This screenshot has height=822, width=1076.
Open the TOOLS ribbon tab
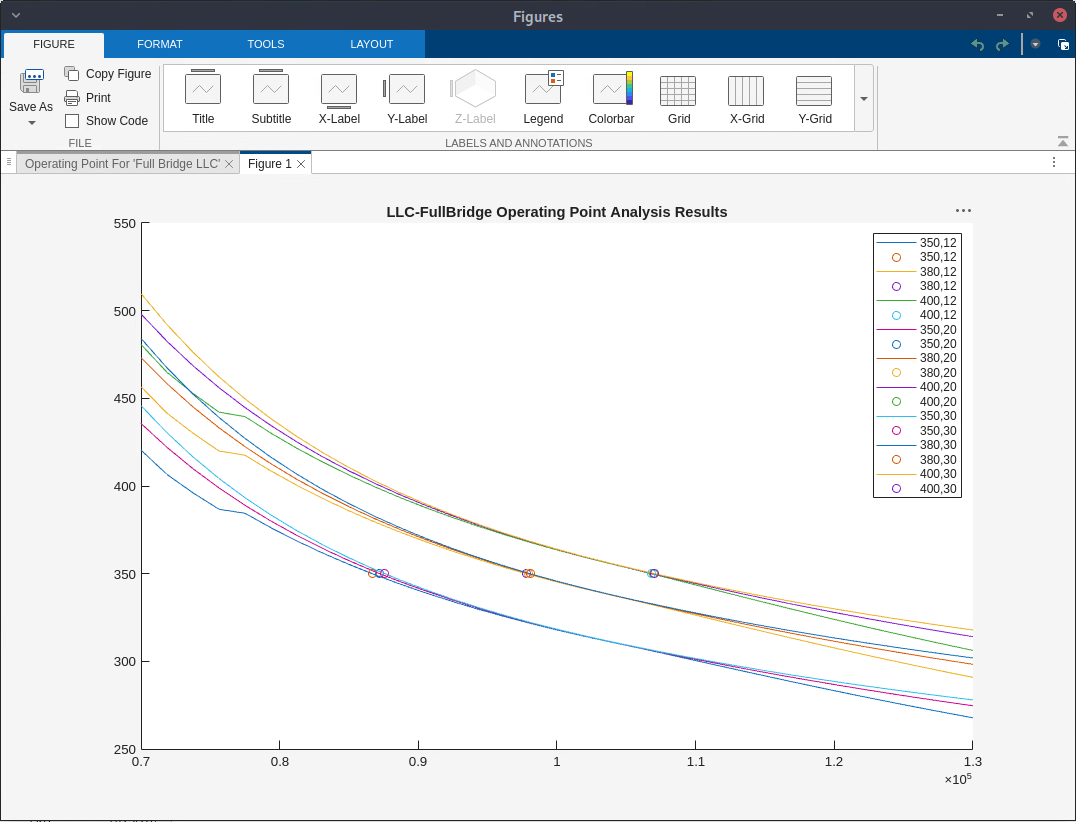[x=266, y=44]
